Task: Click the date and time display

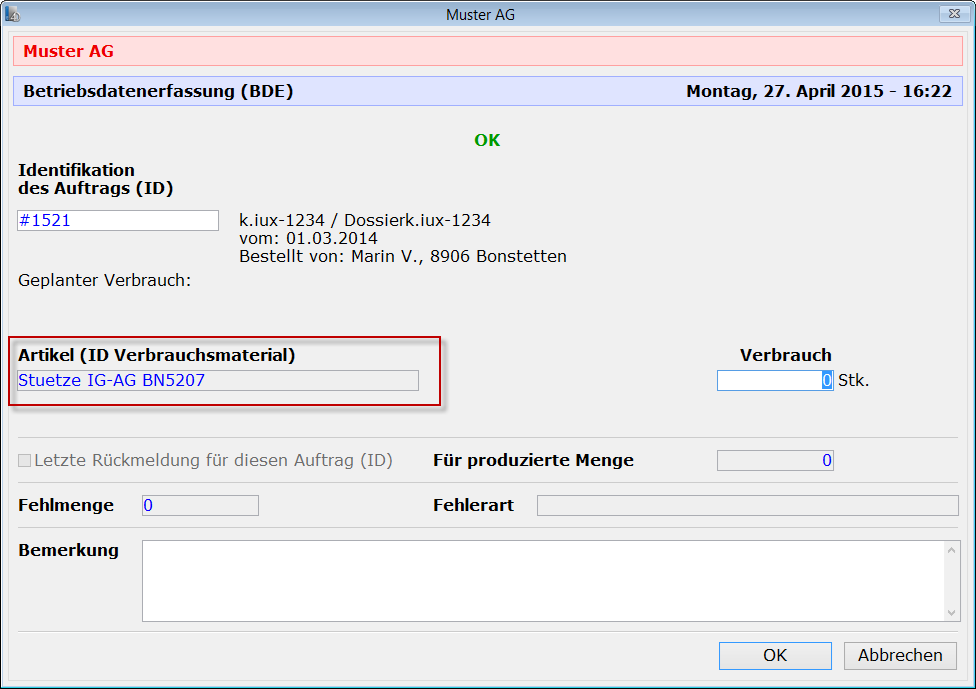Action: (818, 92)
